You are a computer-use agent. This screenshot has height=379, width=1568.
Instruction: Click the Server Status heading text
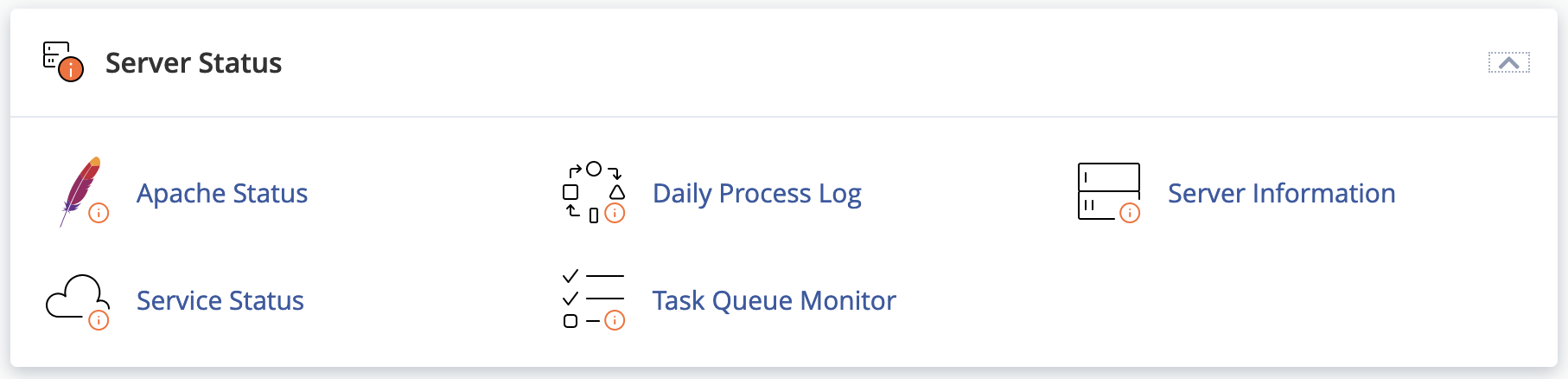coord(194,63)
